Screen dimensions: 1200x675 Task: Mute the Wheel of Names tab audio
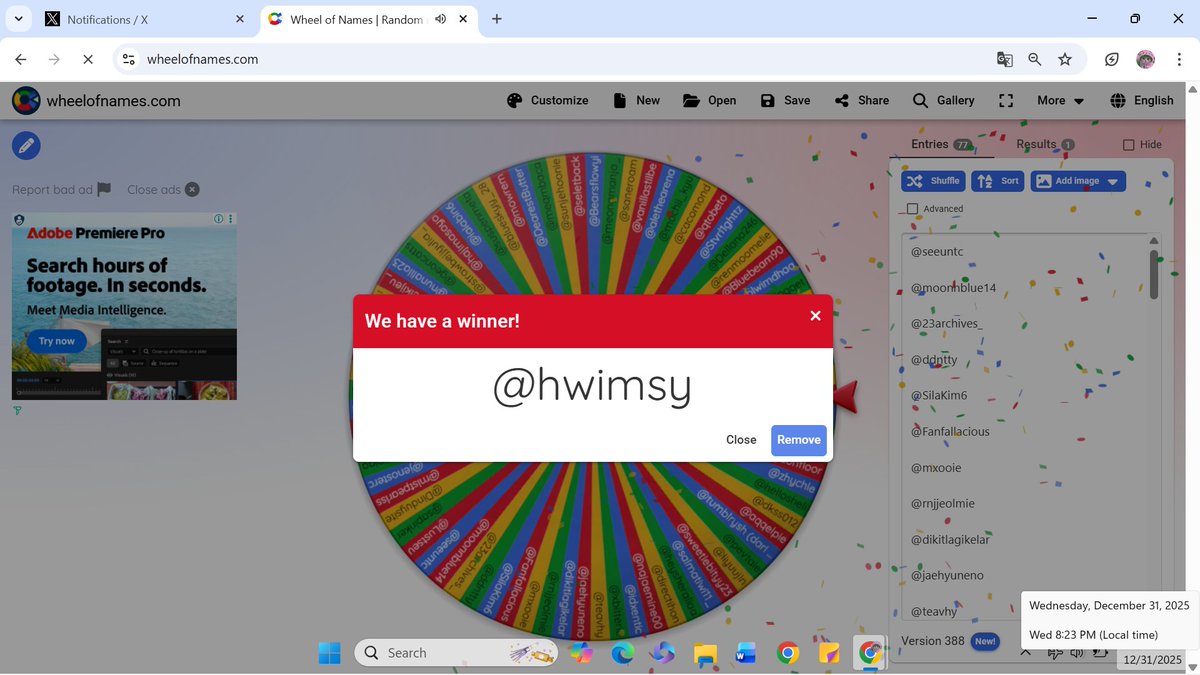(x=441, y=19)
